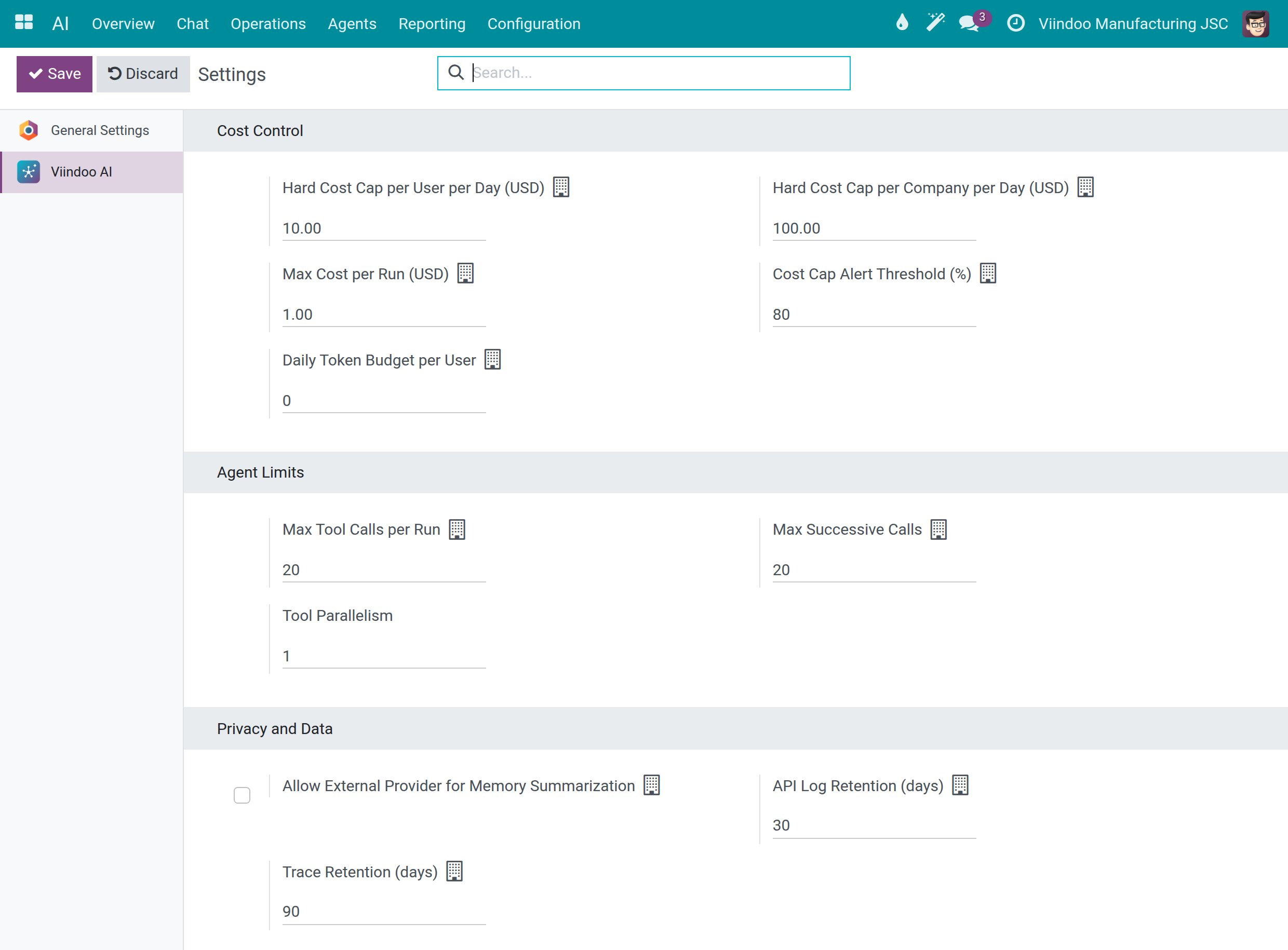Edit the Hard Cost Cap per Company value 100.00
1288x950 pixels.
pos(874,228)
